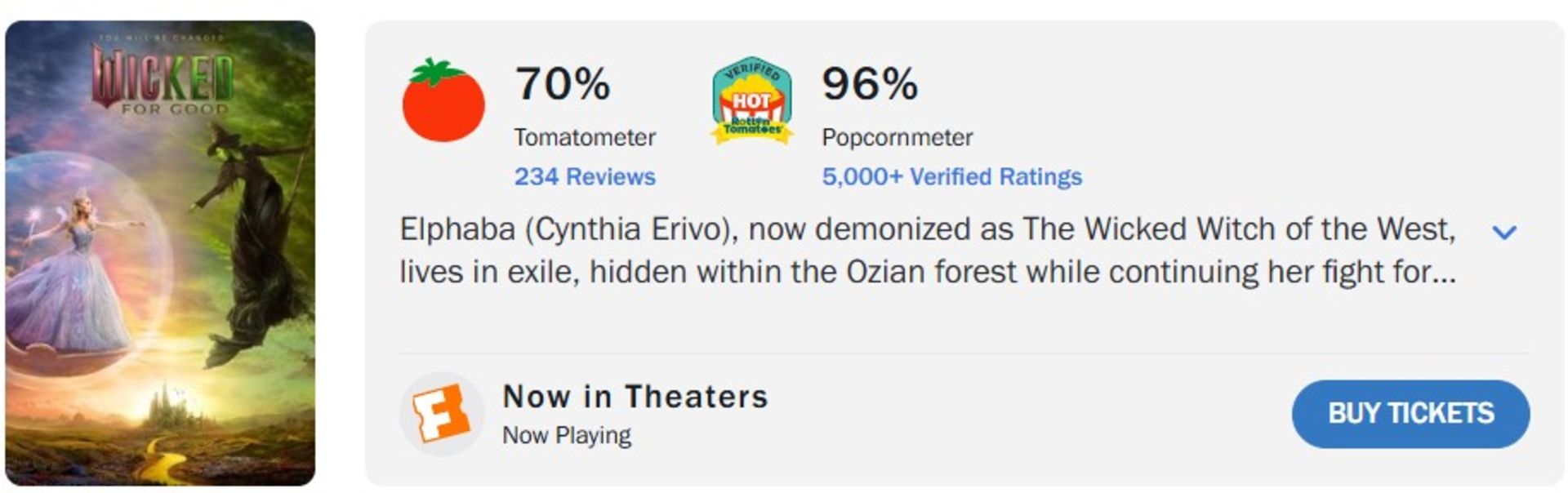Select the Verified Hot popcorn badge
This screenshot has width=1568, height=493.
tap(753, 98)
